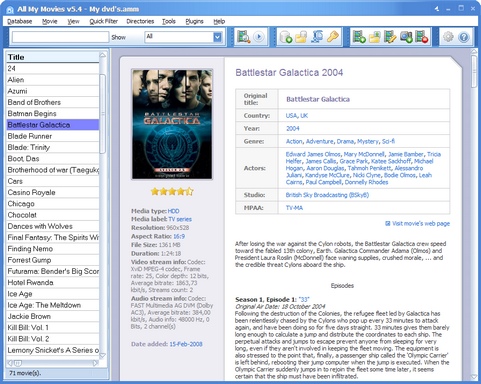Image resolution: width=481 pixels, height=384 pixels.
Task: Click the TV series media label link
Action: [180, 219]
